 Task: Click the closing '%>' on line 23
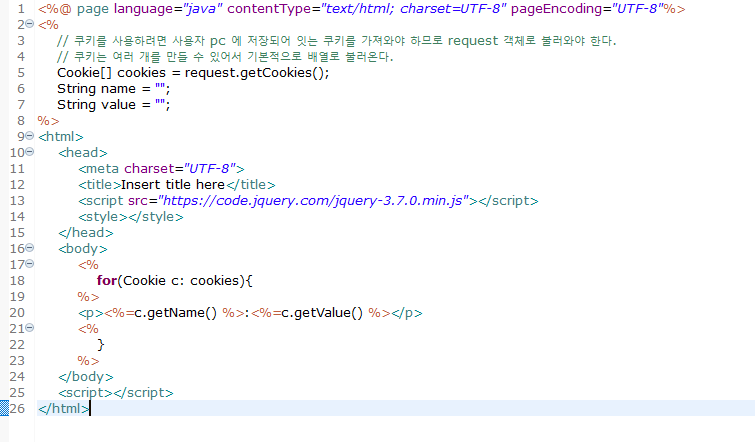(x=88, y=361)
